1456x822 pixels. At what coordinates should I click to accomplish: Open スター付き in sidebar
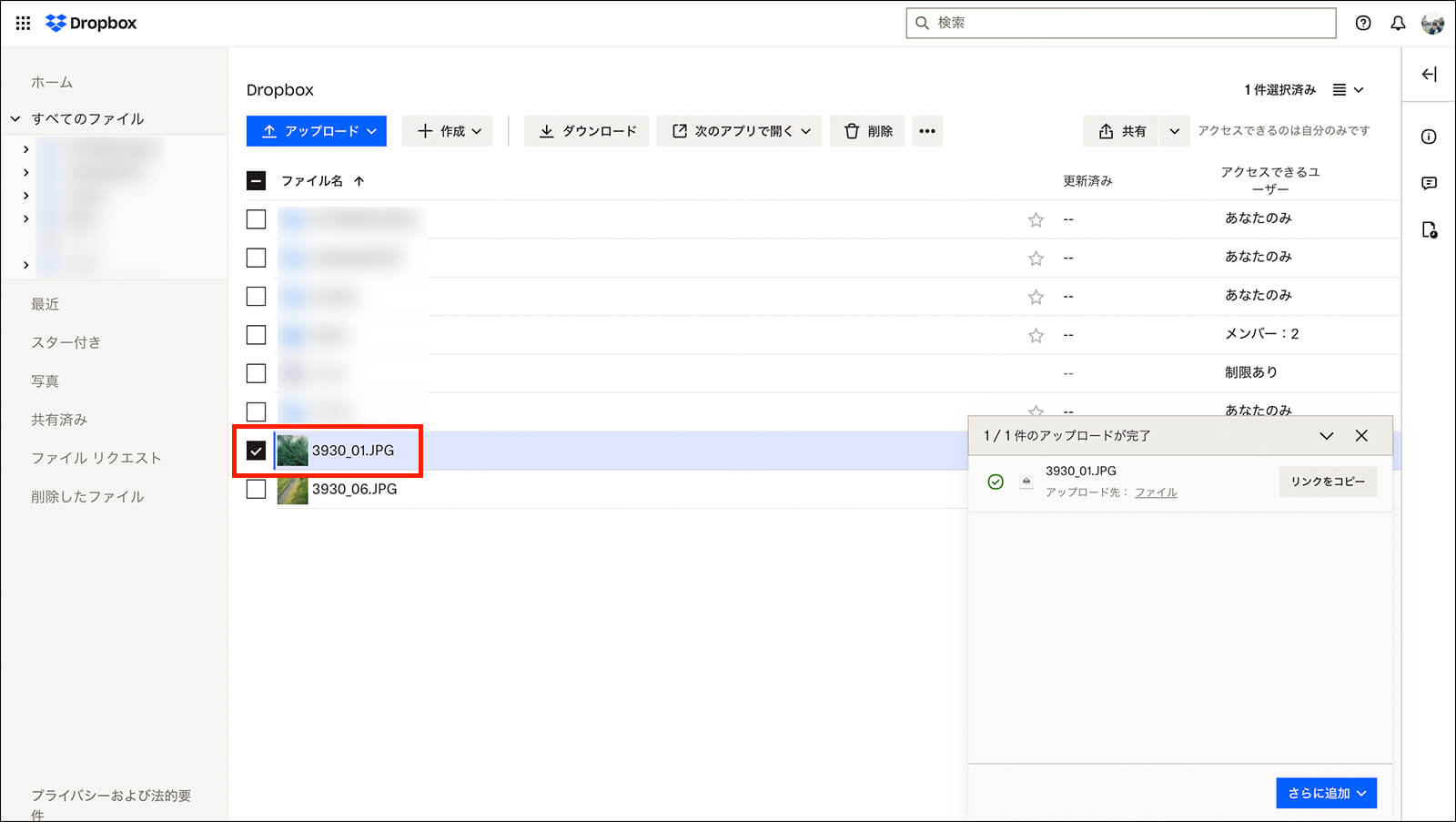[66, 342]
